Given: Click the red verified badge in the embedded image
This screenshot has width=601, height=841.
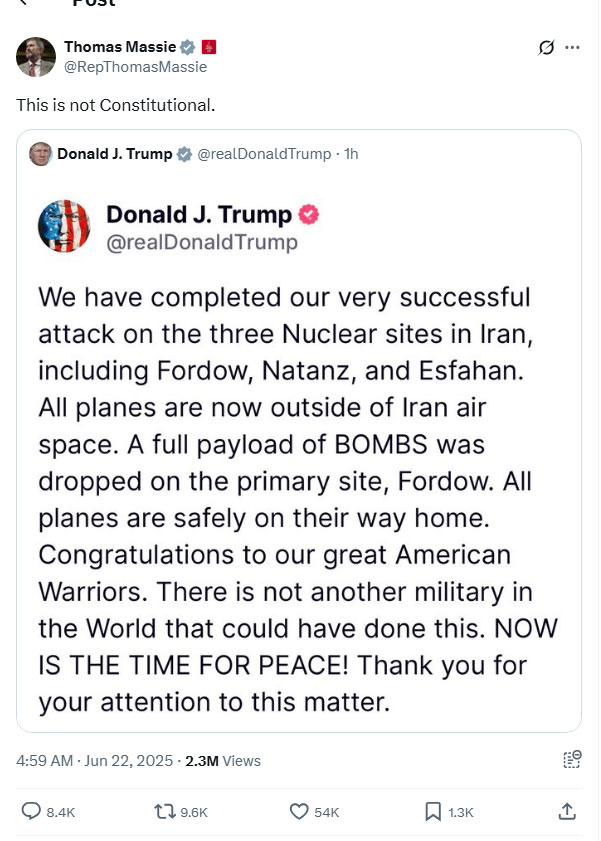Looking at the screenshot, I should [x=310, y=215].
